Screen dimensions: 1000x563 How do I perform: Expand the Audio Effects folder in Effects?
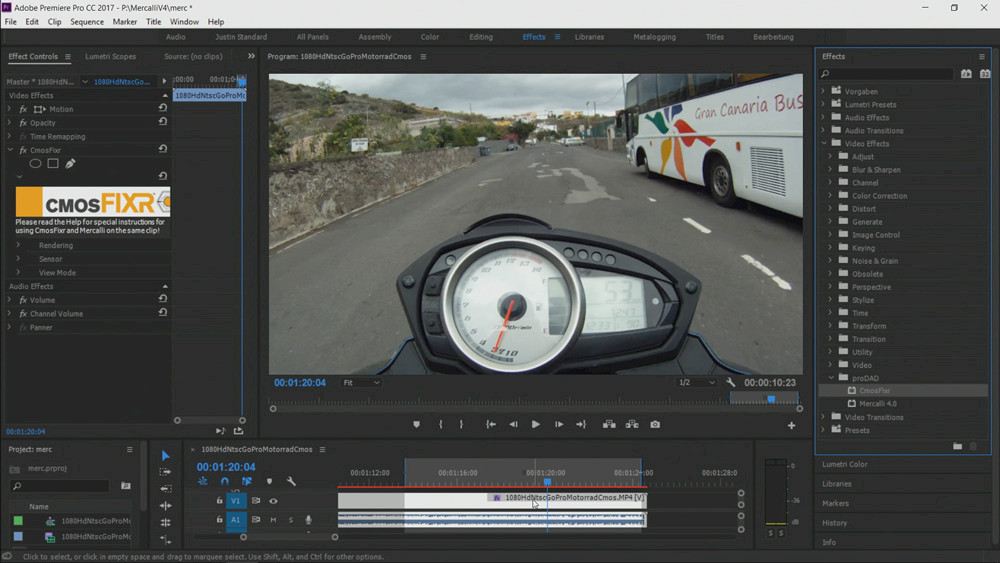coord(823,117)
